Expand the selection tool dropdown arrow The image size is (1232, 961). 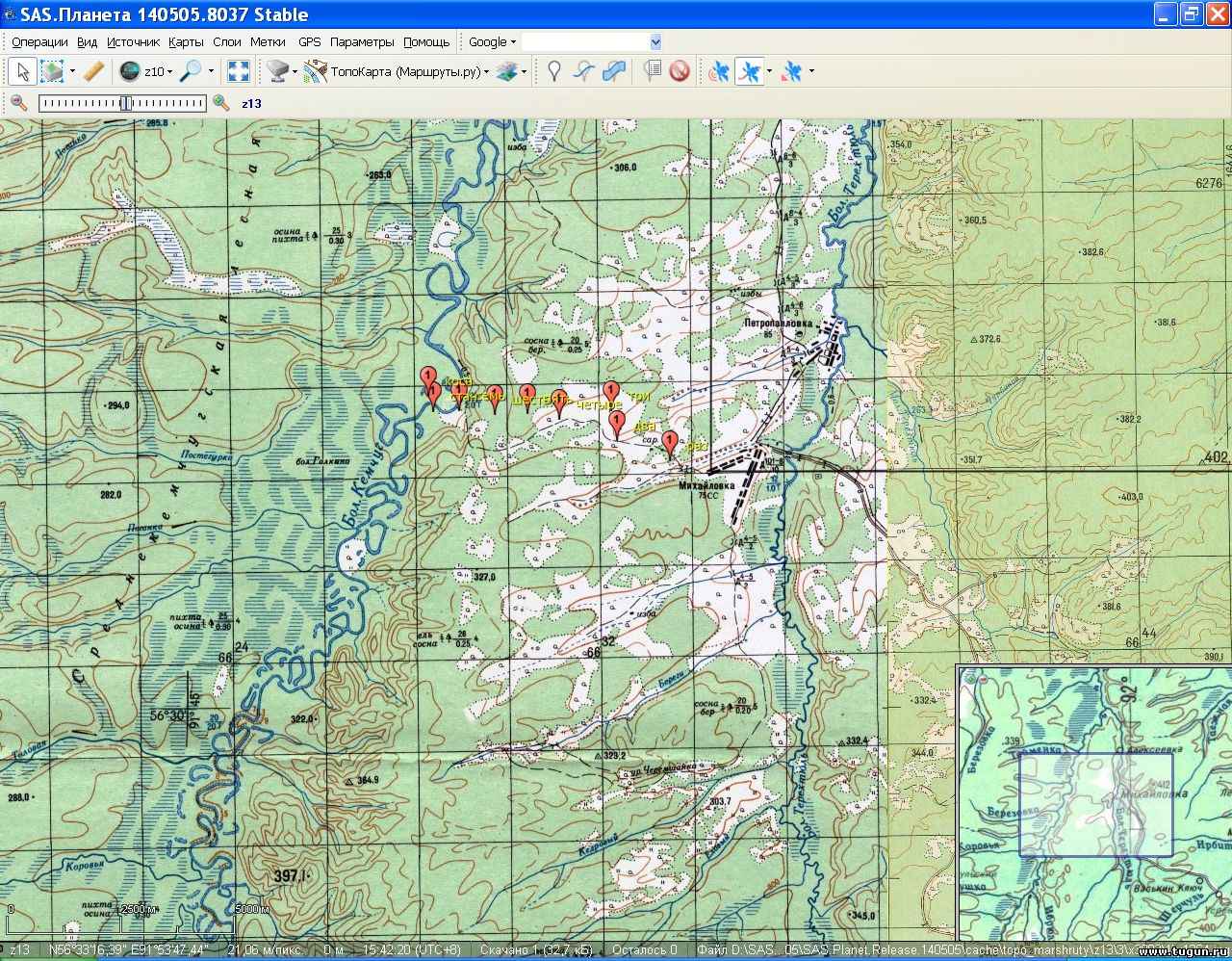72,71
